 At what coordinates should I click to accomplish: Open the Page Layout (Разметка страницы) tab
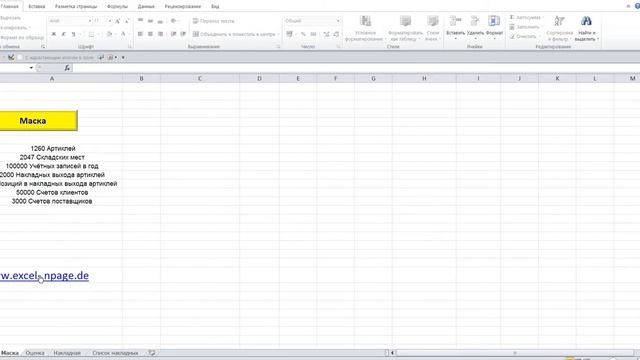[x=76, y=7]
